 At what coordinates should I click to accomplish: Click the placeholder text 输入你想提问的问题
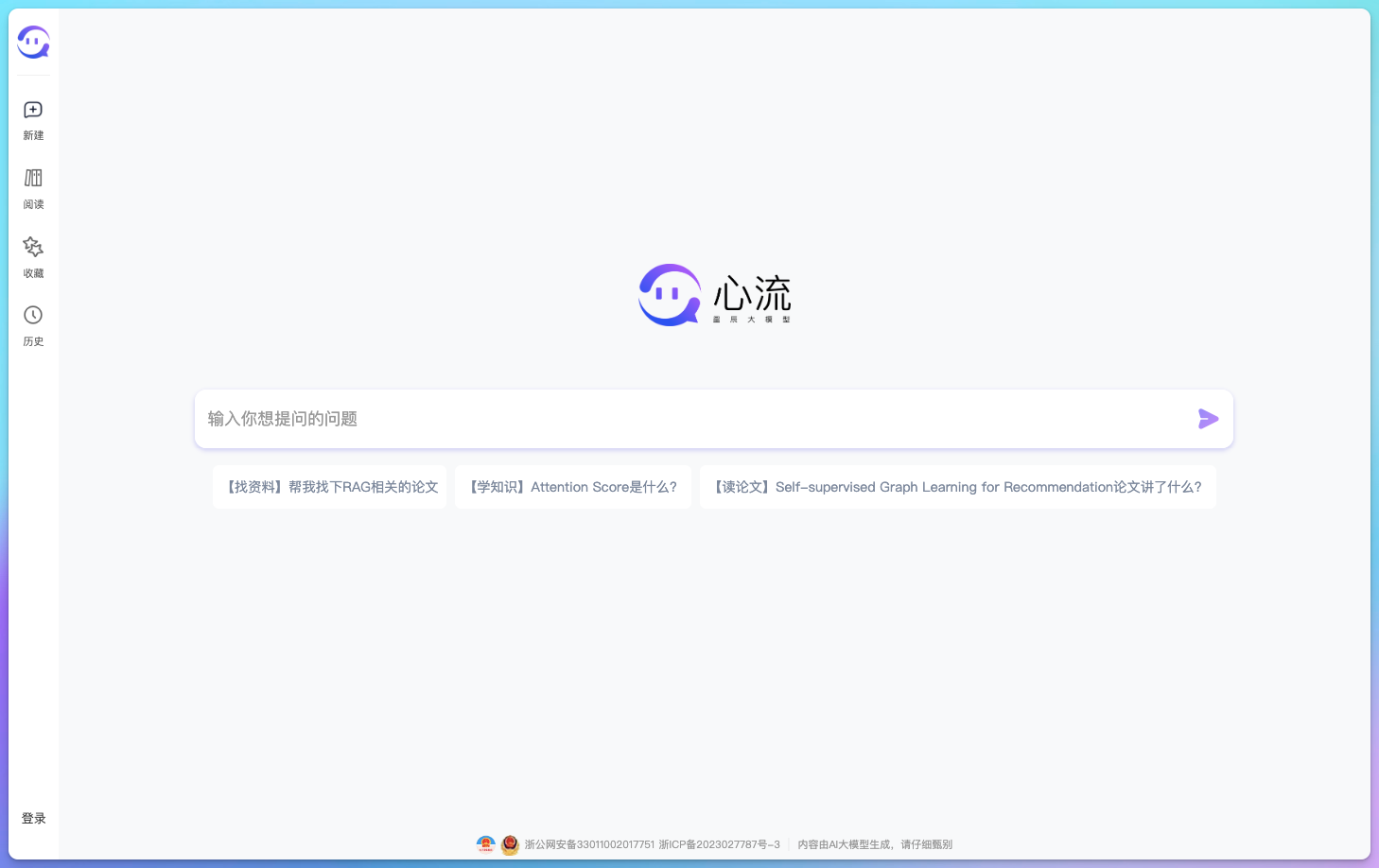(281, 419)
